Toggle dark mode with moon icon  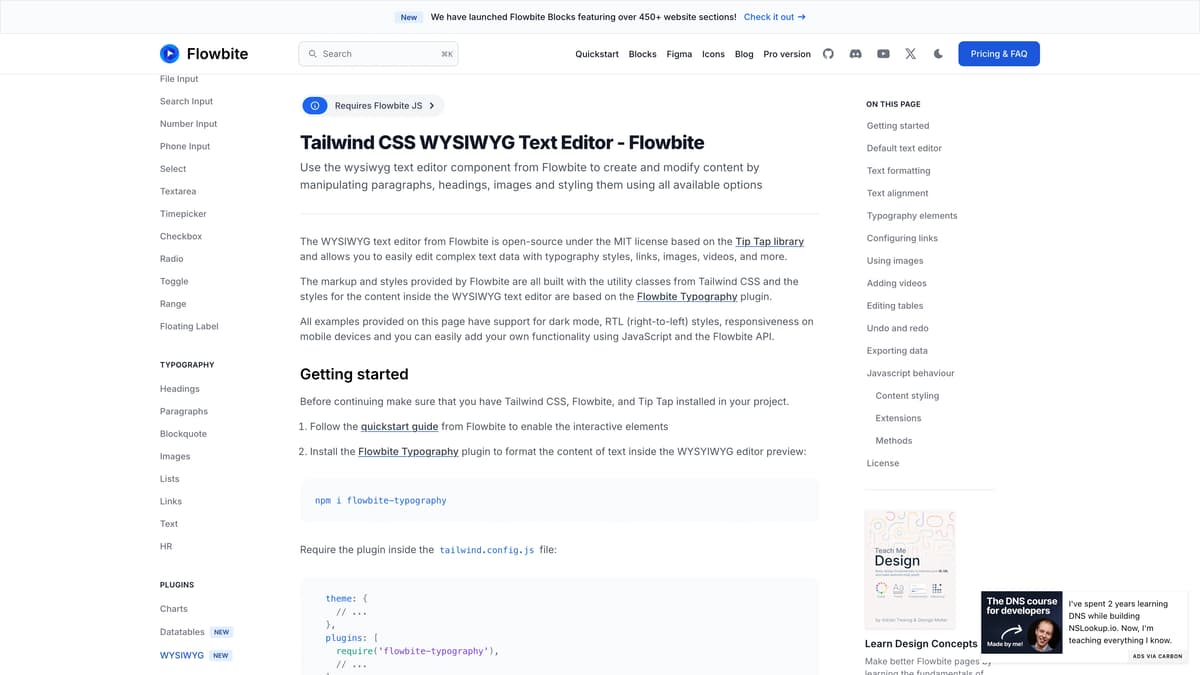[x=938, y=54]
